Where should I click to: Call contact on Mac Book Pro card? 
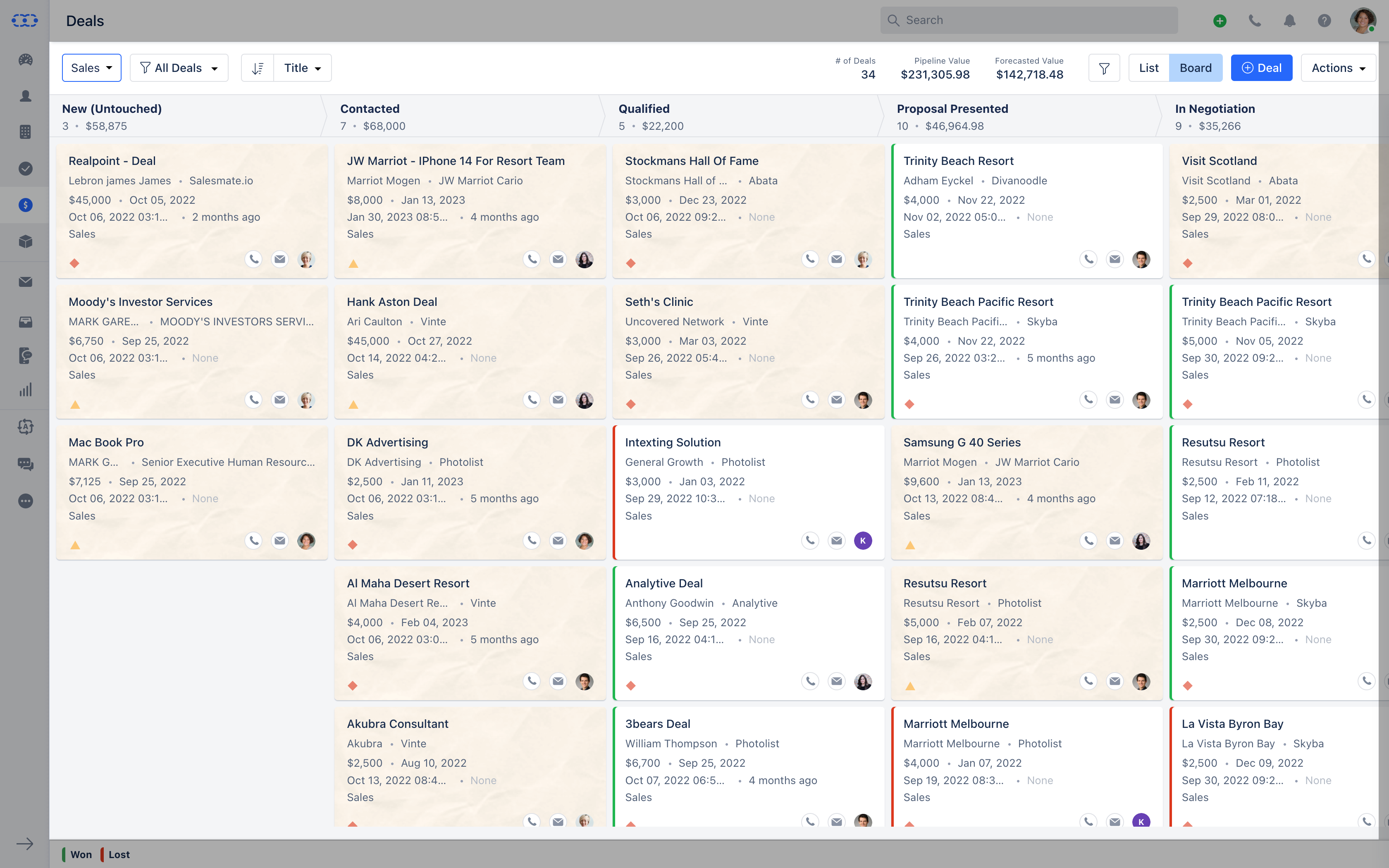click(x=253, y=540)
